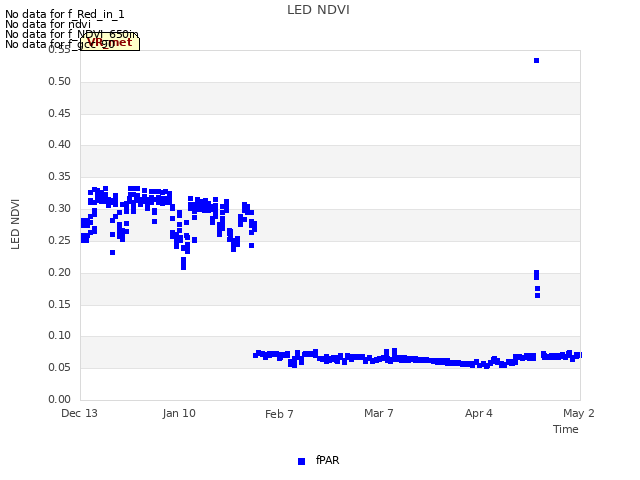Click the Feb 7 x-axis tick label
This screenshot has width=640, height=480.
tap(279, 414)
